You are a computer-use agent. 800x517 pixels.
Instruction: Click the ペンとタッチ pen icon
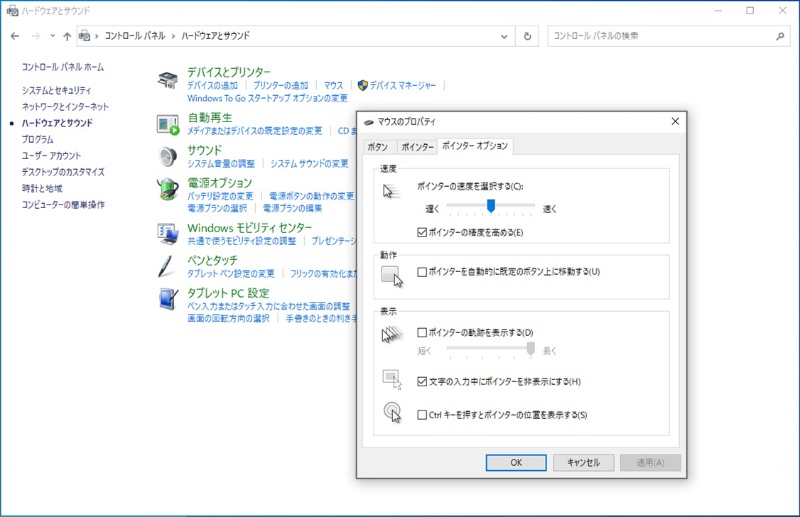pyautogui.click(x=168, y=267)
